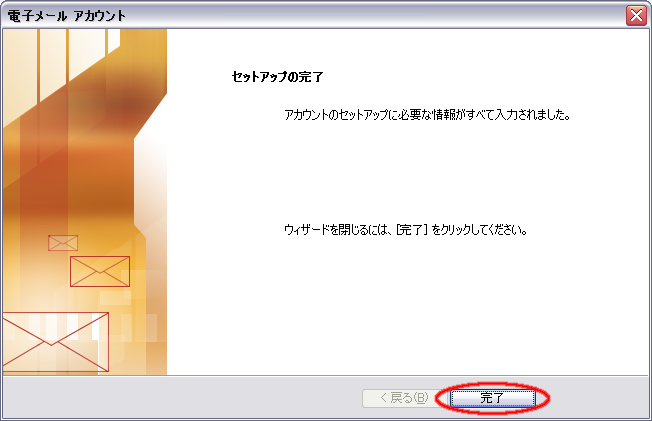Click the [完了] word inside instruction sentence
This screenshot has width=652, height=421.
tap(412, 230)
